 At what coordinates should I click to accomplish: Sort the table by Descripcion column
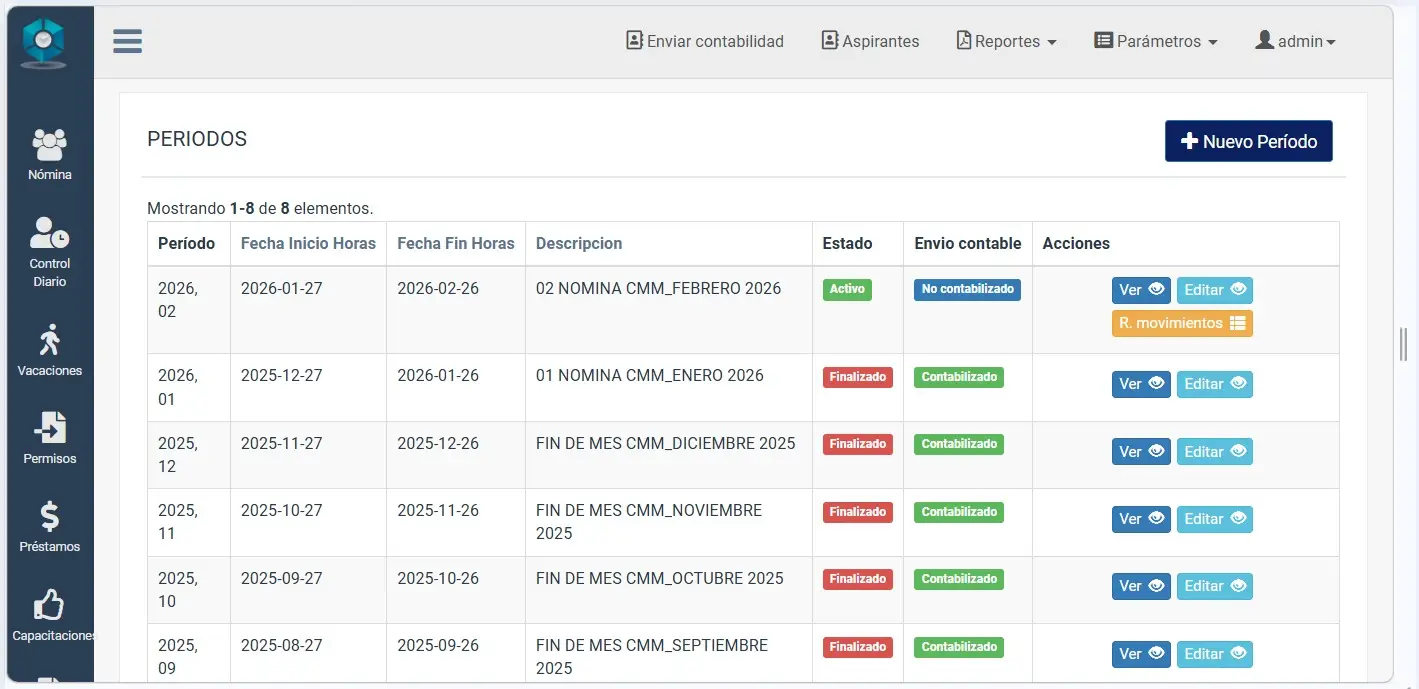pos(578,243)
